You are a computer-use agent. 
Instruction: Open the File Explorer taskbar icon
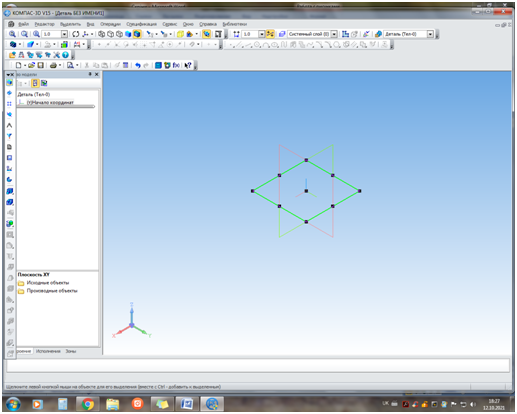point(113,404)
